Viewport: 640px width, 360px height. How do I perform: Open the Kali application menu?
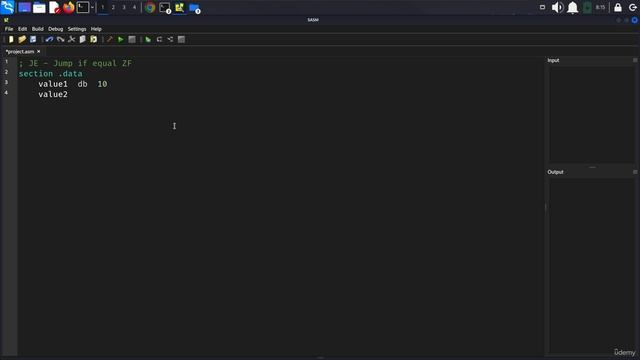[7, 7]
